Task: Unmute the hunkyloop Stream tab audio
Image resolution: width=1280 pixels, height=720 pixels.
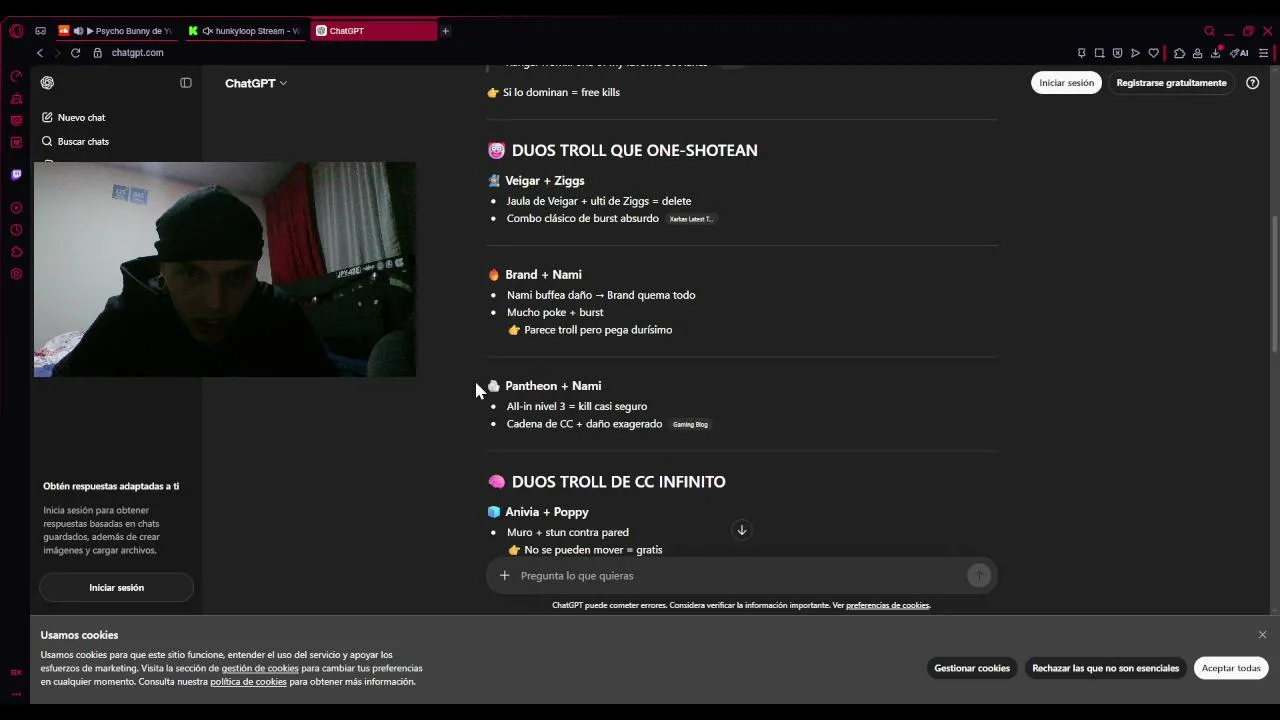Action: 207,31
